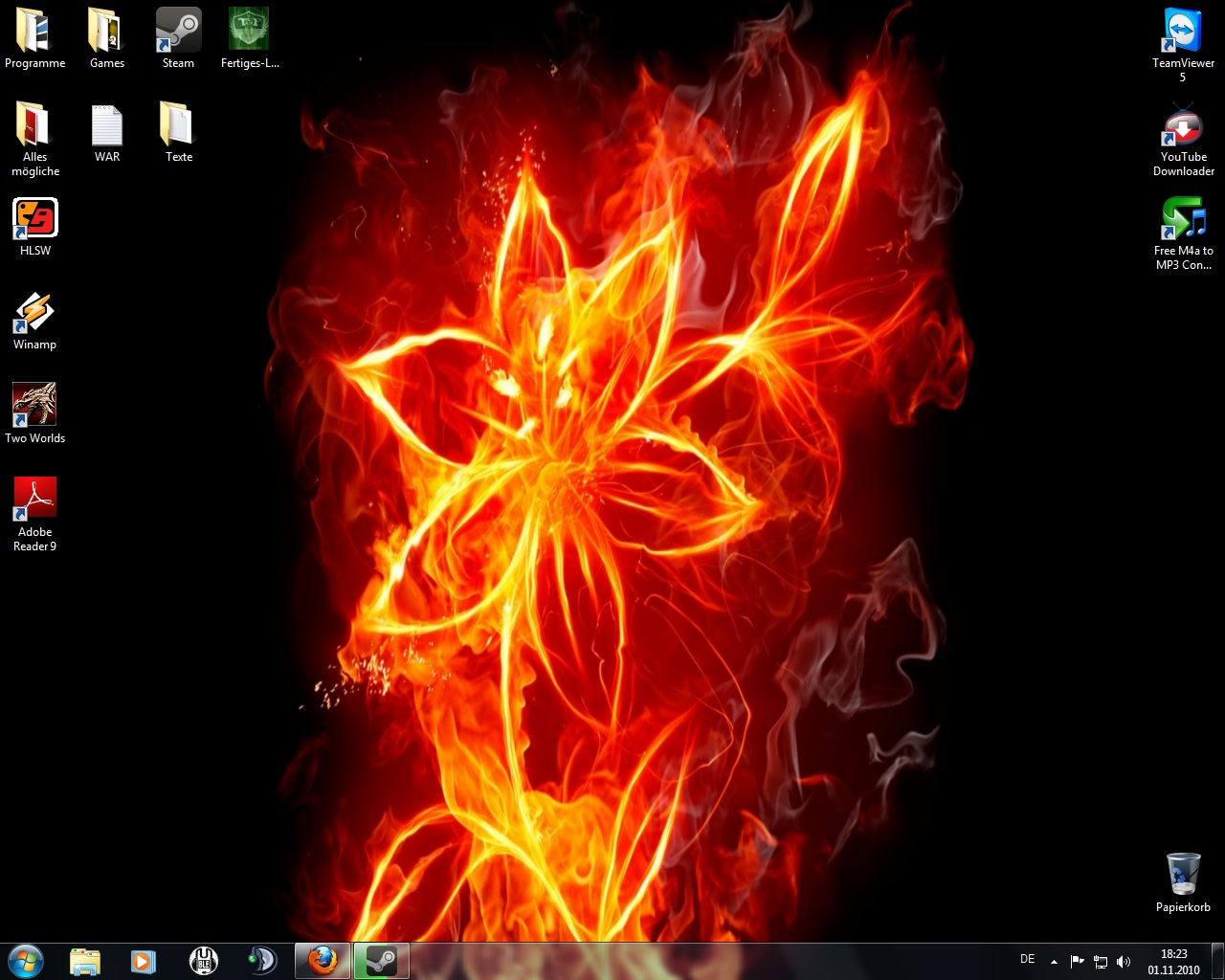This screenshot has width=1225, height=980.
Task: Launch Windows Media Player from taskbar
Action: [x=144, y=961]
